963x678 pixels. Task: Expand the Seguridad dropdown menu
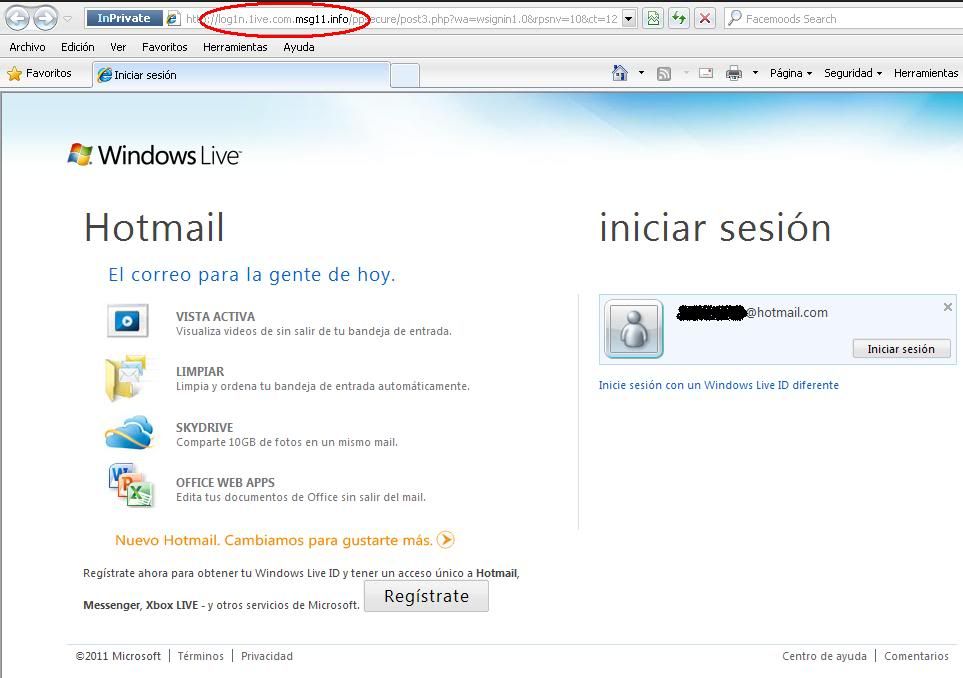coord(852,73)
